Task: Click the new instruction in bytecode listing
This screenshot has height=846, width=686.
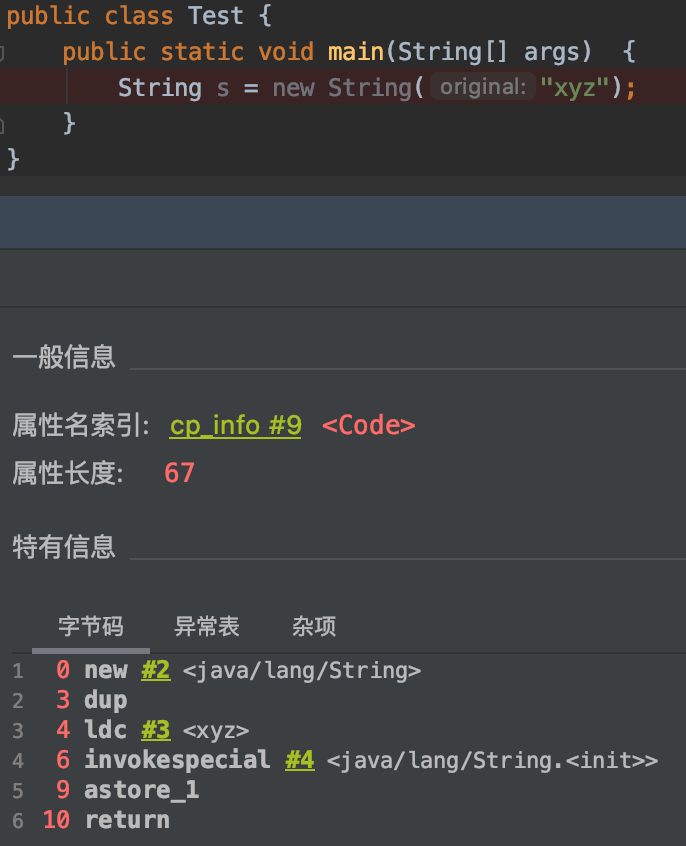Action: coord(106,670)
